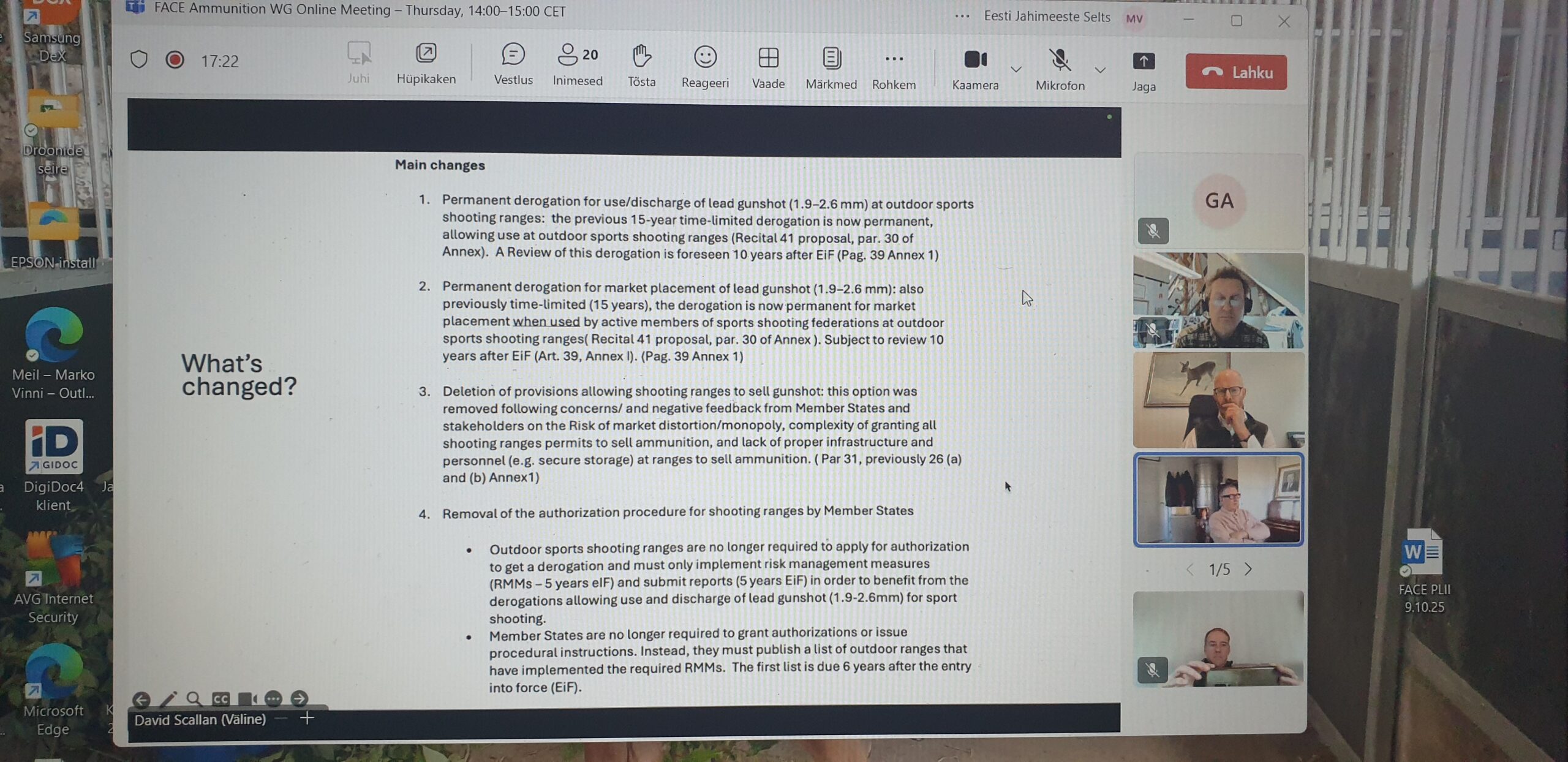The height and width of the screenshot is (762, 1568).
Task: Leave meeting with Lahku button
Action: point(1235,72)
